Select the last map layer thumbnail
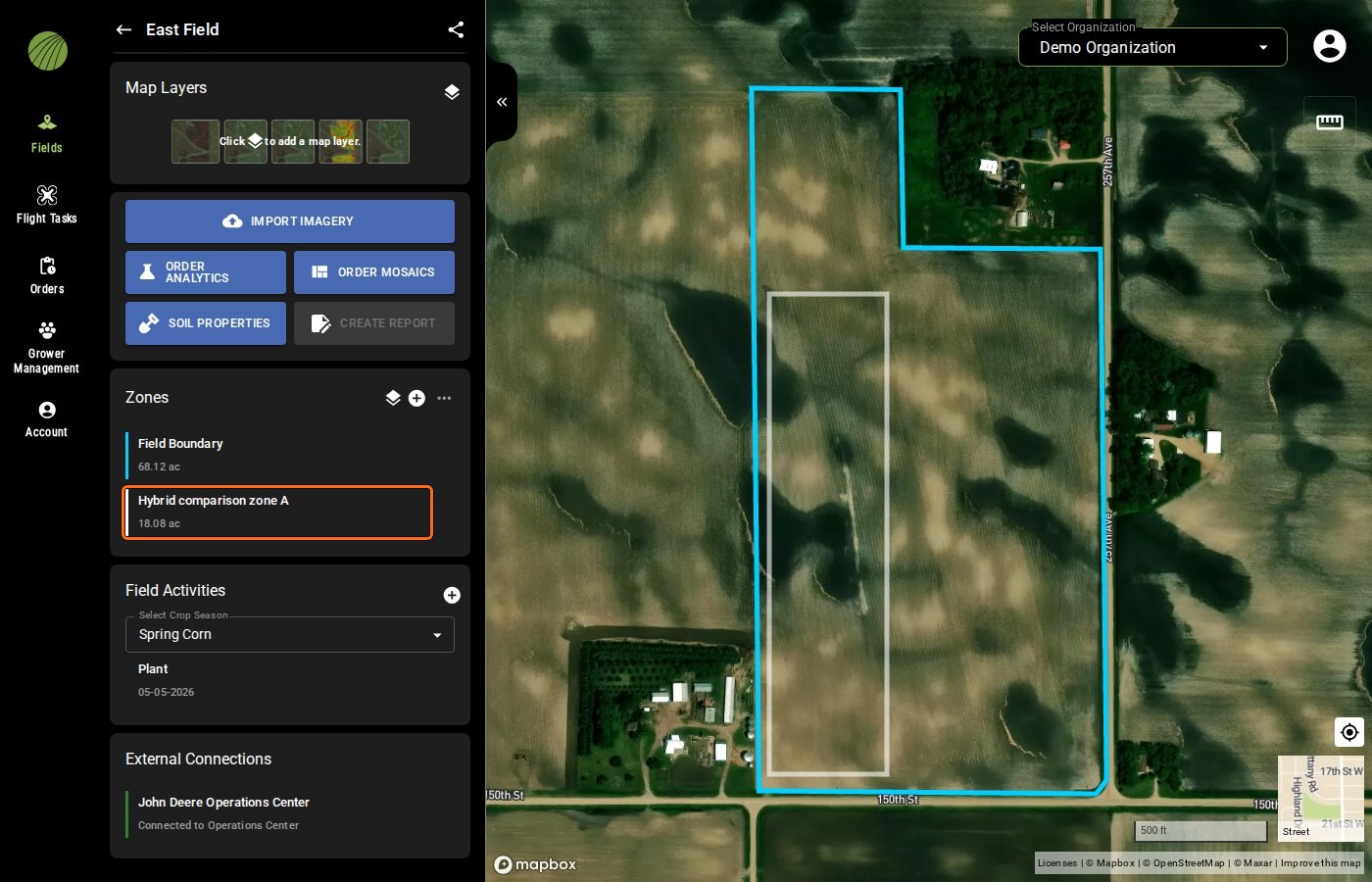 point(388,141)
